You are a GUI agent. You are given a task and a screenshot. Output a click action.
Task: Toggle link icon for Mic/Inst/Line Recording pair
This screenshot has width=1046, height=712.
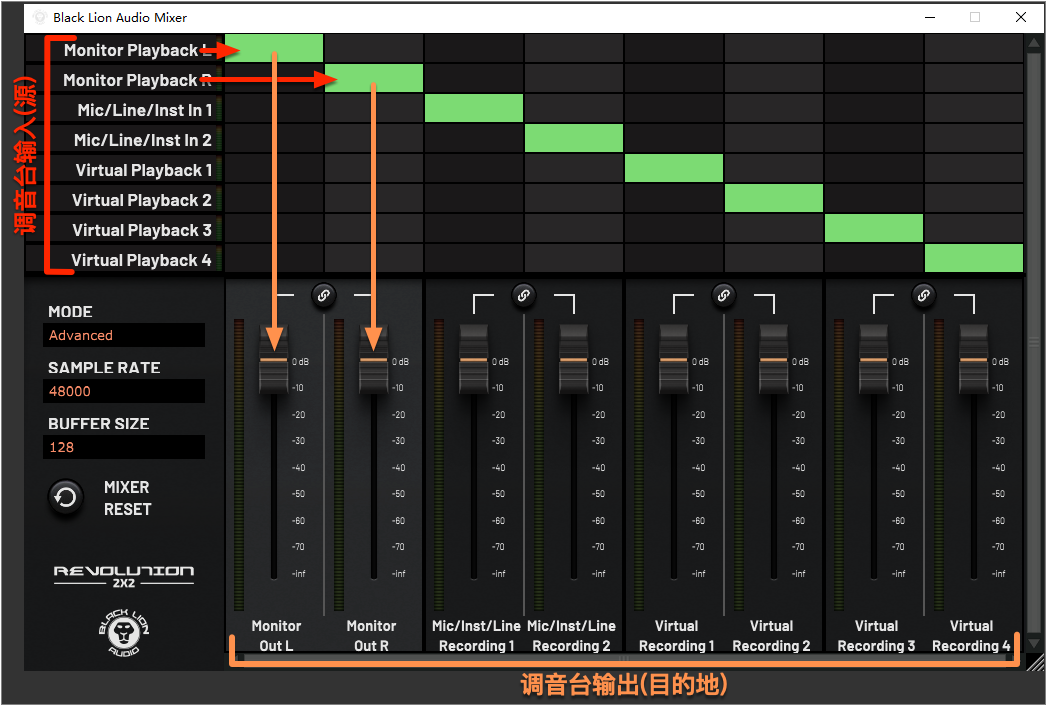[x=523, y=294]
